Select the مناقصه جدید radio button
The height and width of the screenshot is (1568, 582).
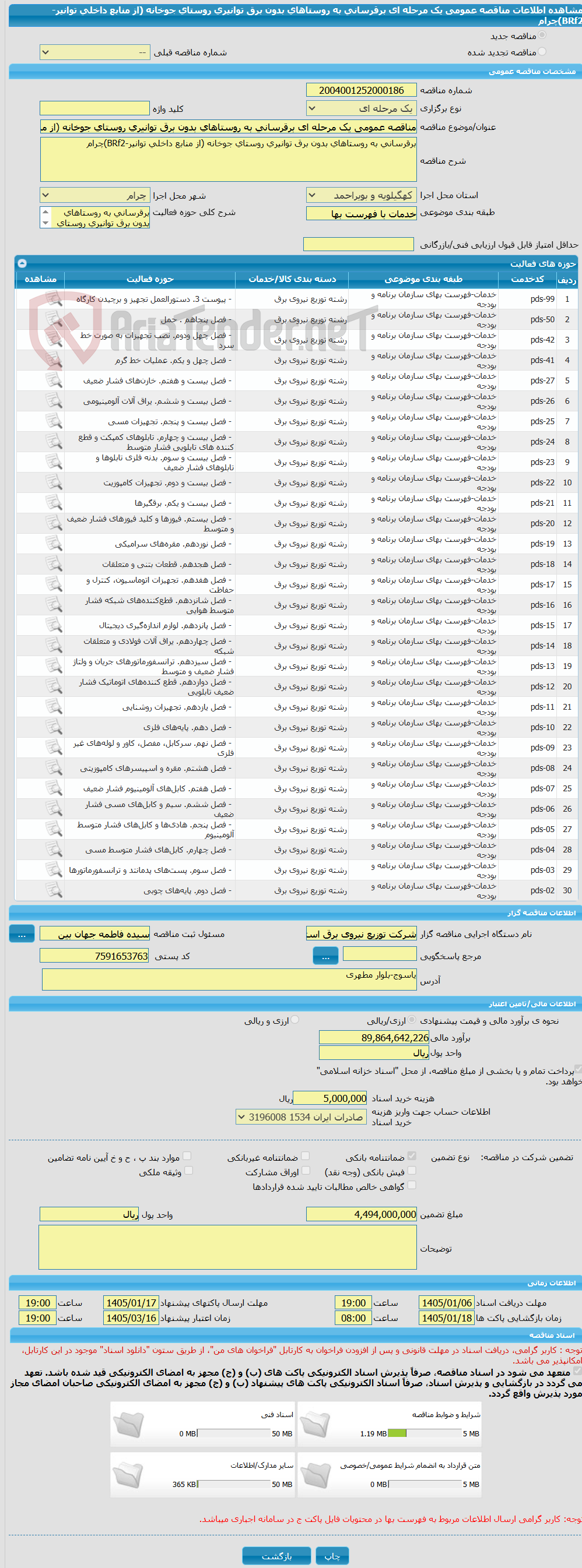pyautogui.click(x=542, y=36)
